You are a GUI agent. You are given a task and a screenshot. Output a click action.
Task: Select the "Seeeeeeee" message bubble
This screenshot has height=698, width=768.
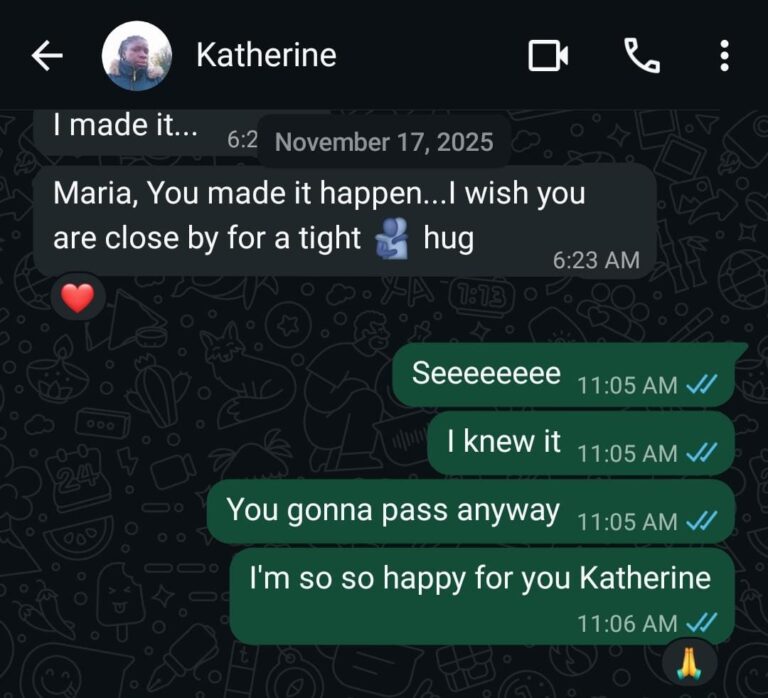tap(564, 375)
